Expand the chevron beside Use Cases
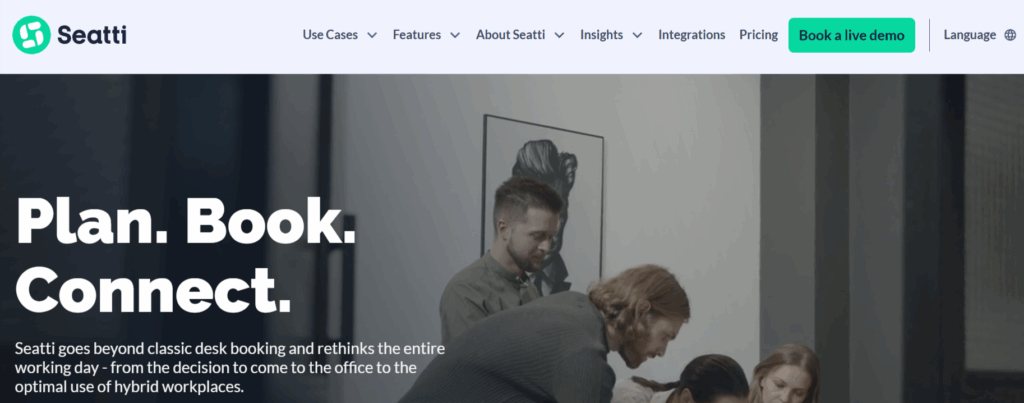 point(372,35)
